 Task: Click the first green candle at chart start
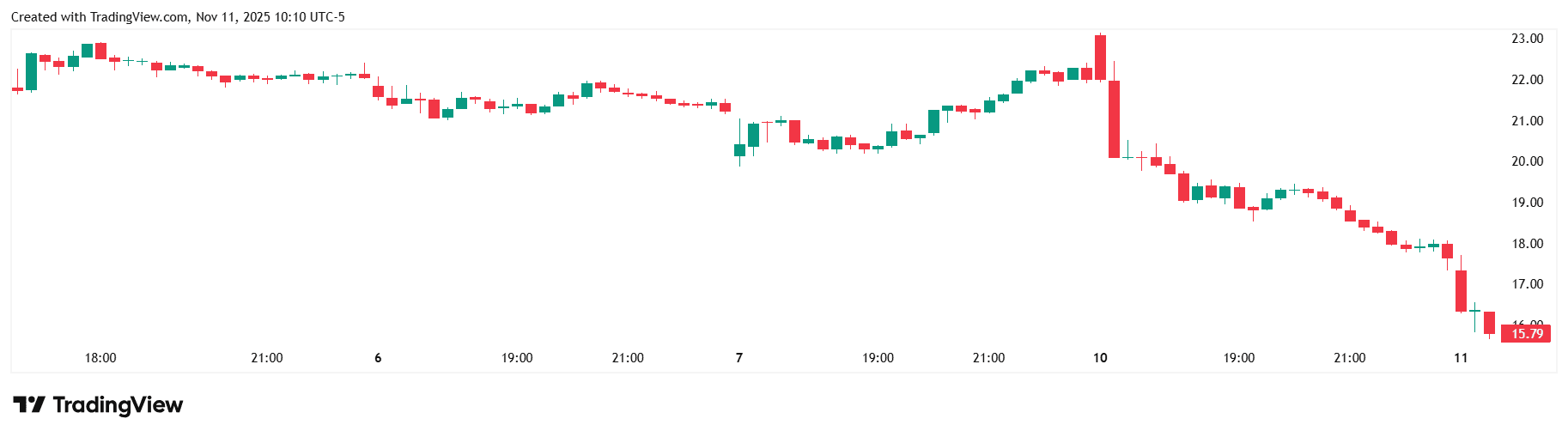pos(32,71)
